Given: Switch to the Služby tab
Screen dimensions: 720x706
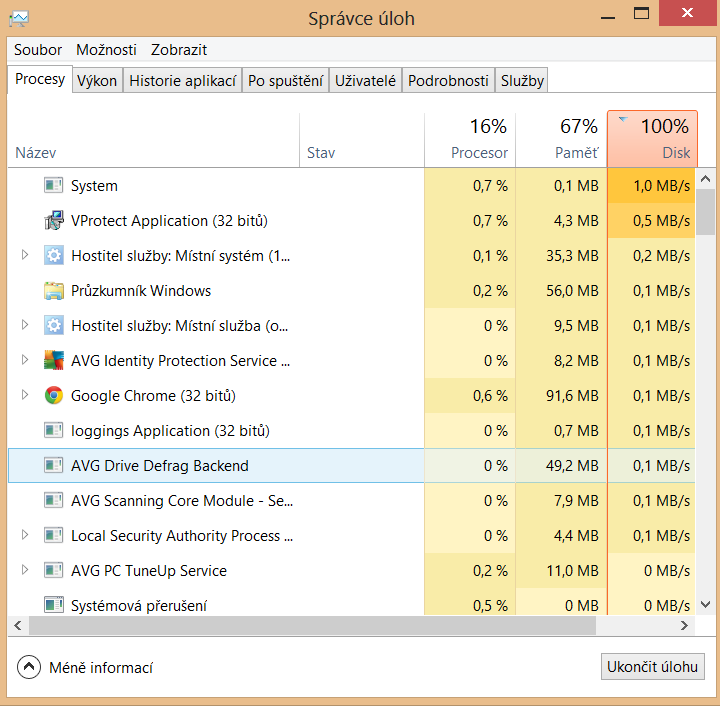Looking at the screenshot, I should pos(522,81).
